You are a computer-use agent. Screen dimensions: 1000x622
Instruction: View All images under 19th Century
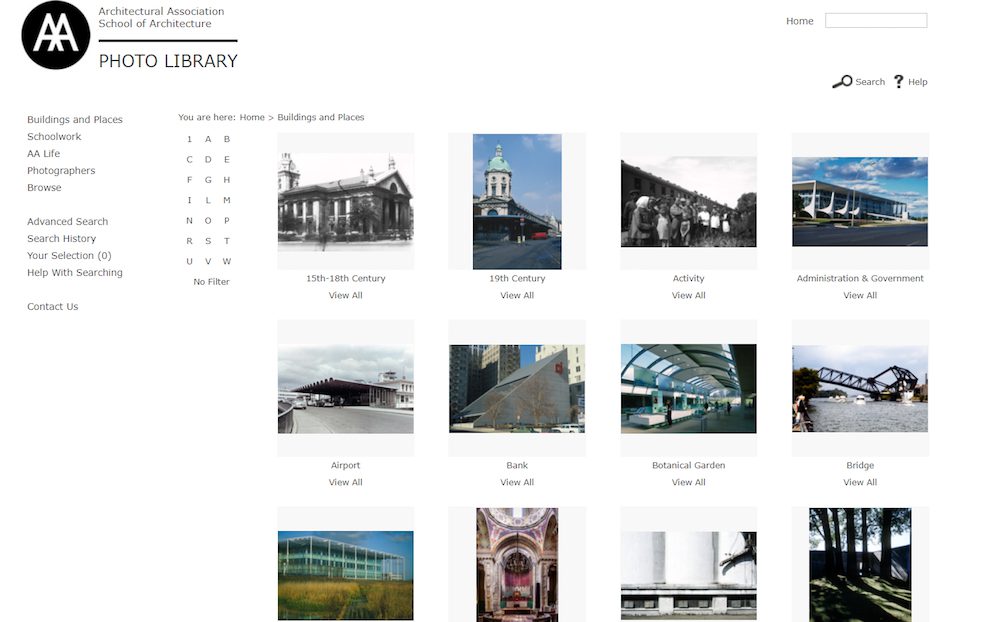tap(517, 295)
